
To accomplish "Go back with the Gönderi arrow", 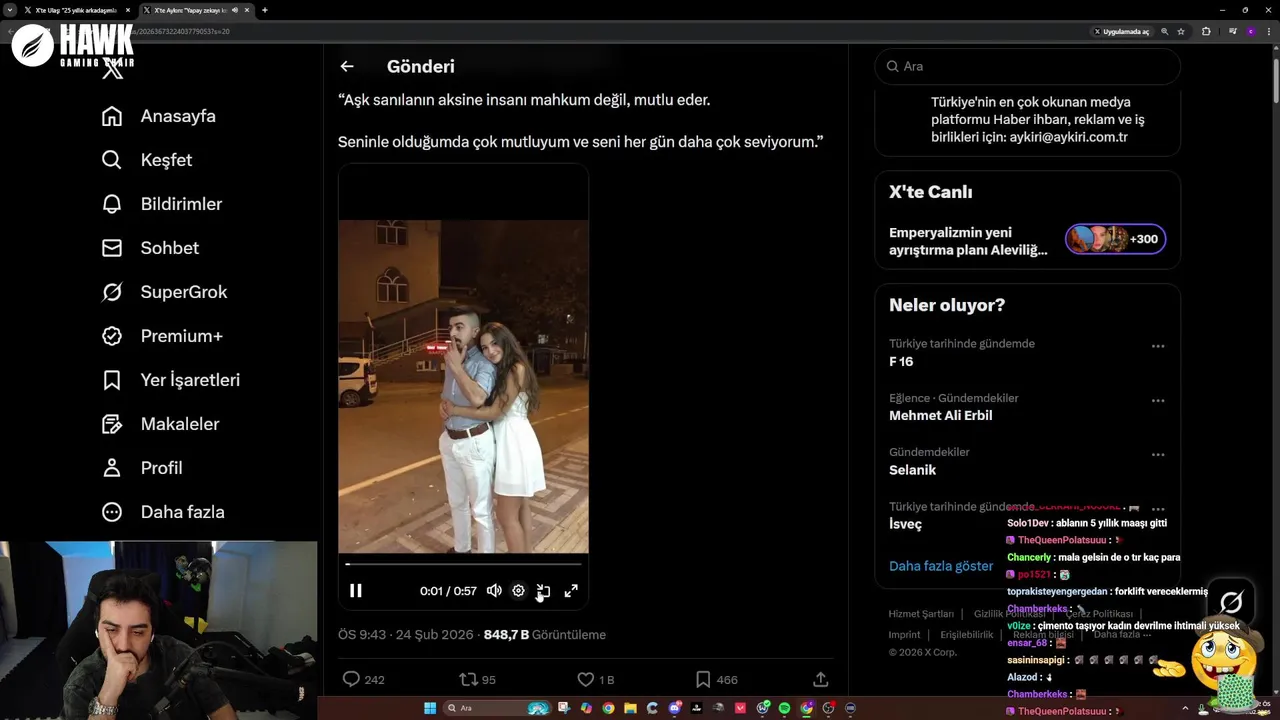I will click(347, 66).
